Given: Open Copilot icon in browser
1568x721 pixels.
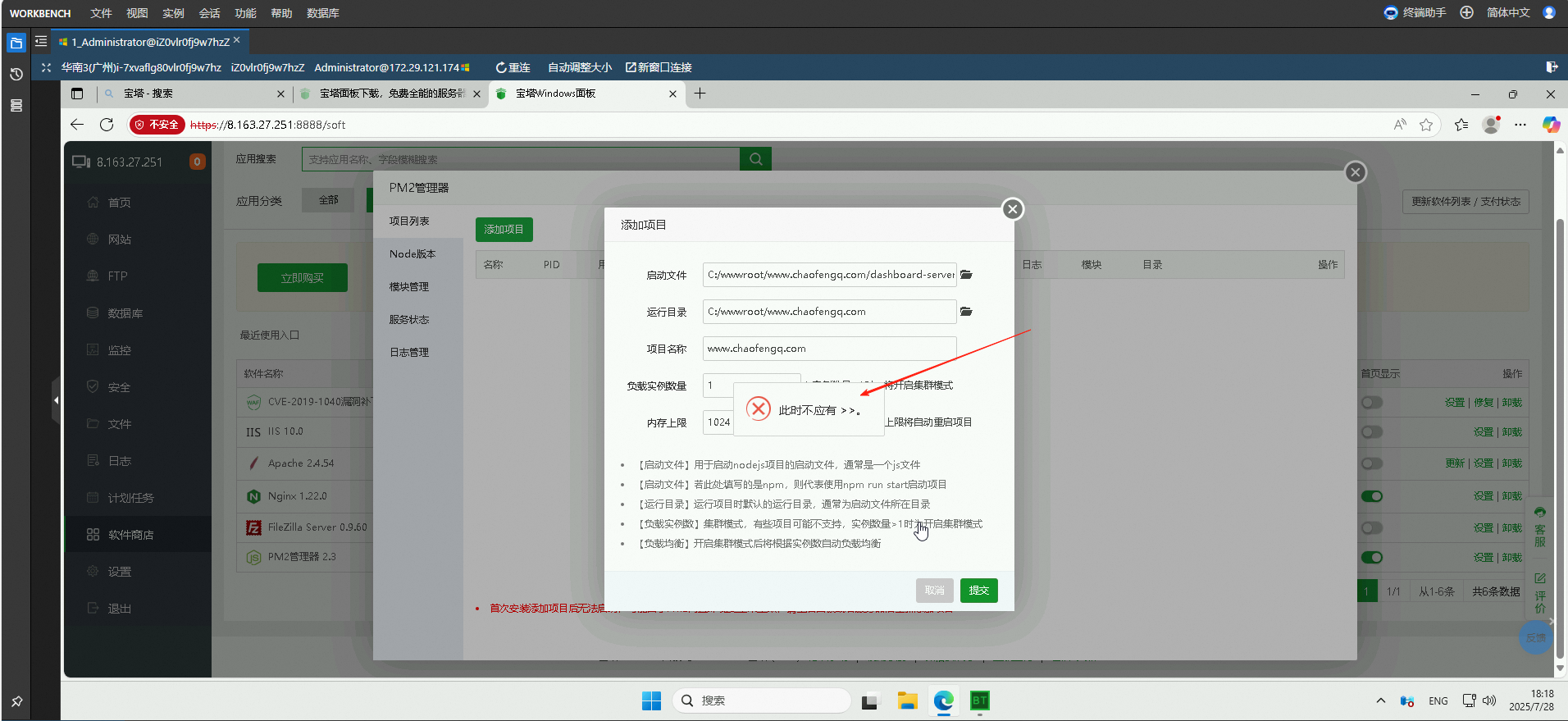Looking at the screenshot, I should coord(1551,125).
